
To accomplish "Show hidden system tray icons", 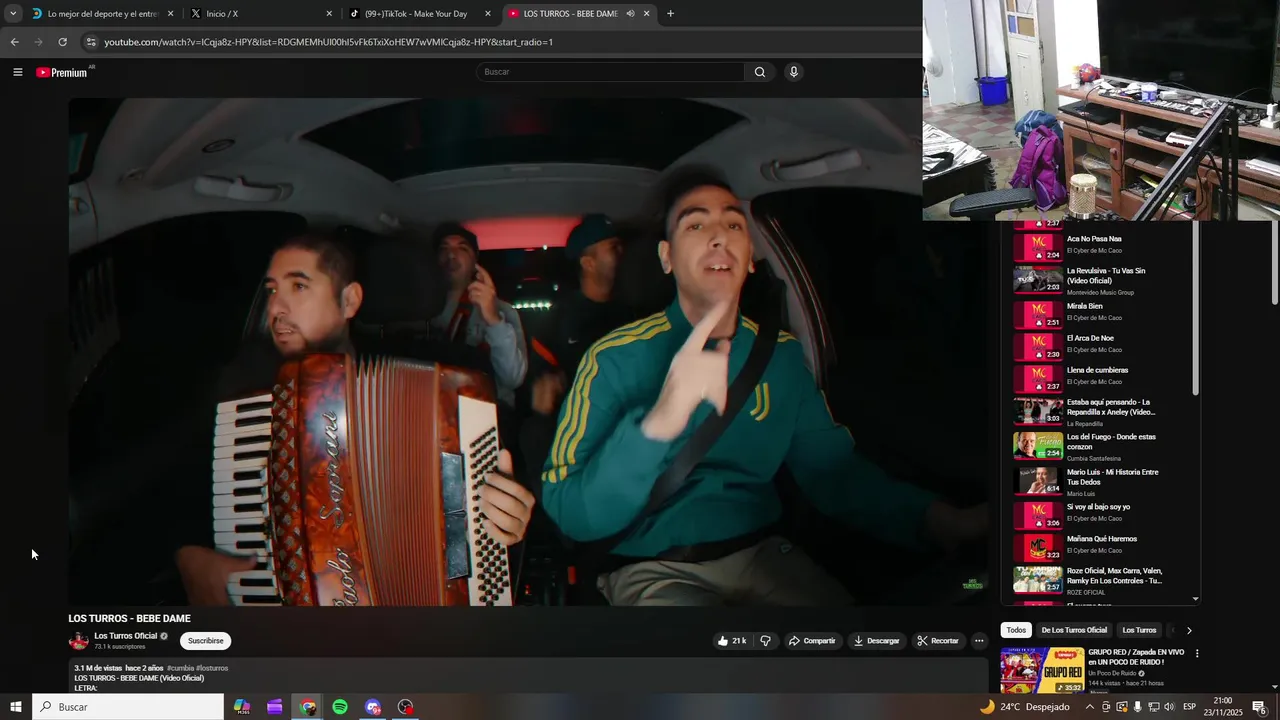I will (1090, 707).
